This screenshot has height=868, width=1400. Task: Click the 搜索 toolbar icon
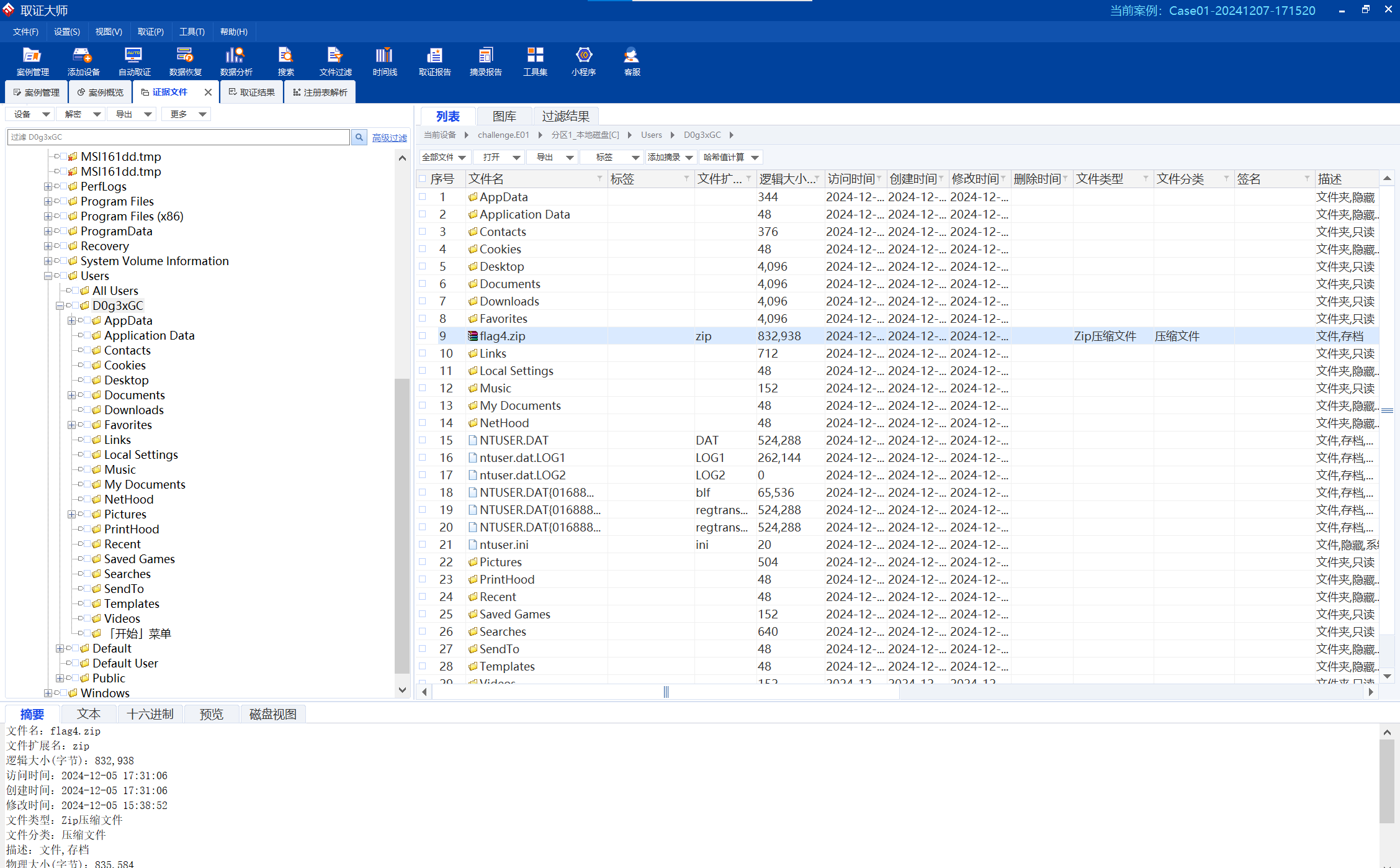[285, 61]
